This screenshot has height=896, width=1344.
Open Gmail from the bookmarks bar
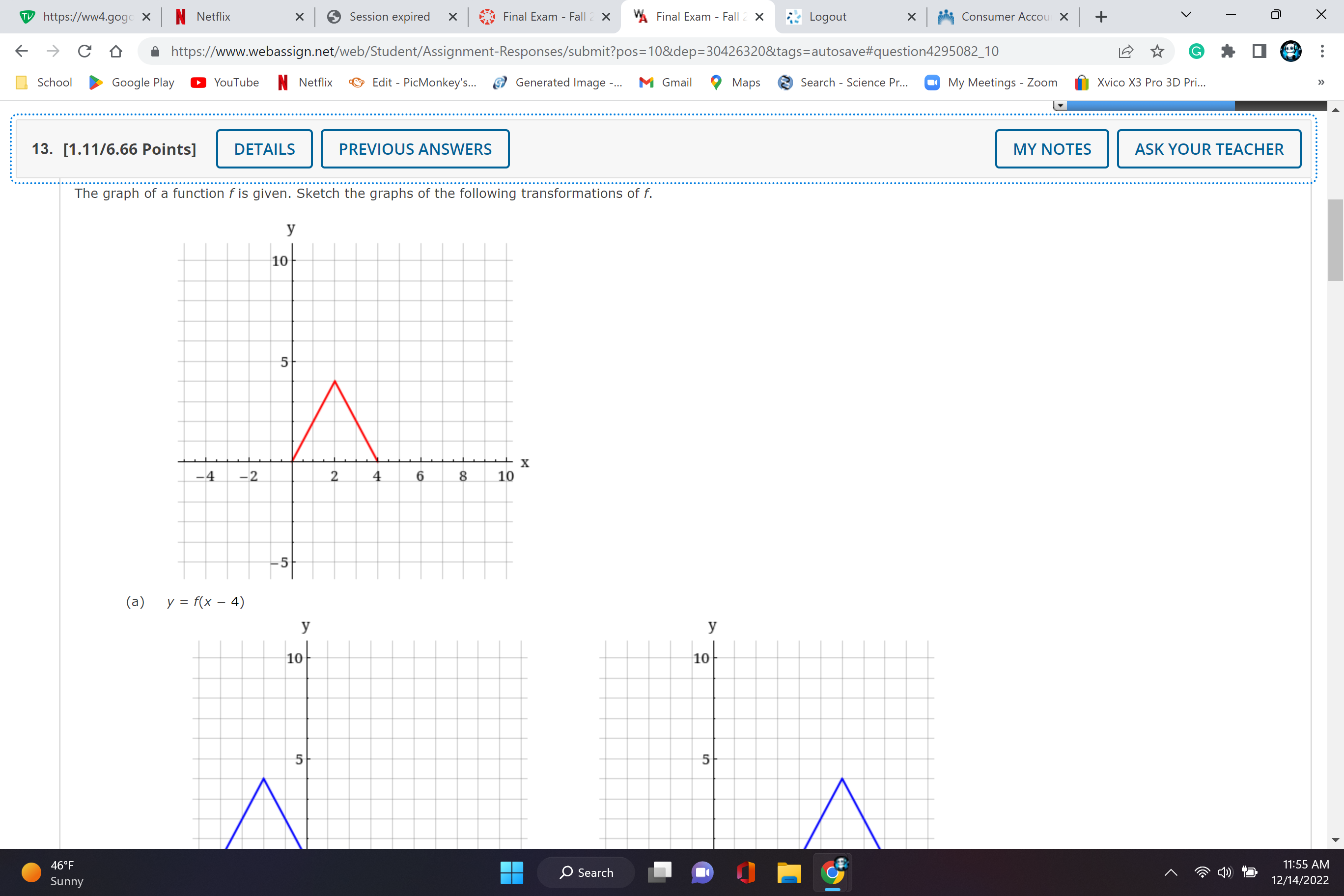(665, 83)
